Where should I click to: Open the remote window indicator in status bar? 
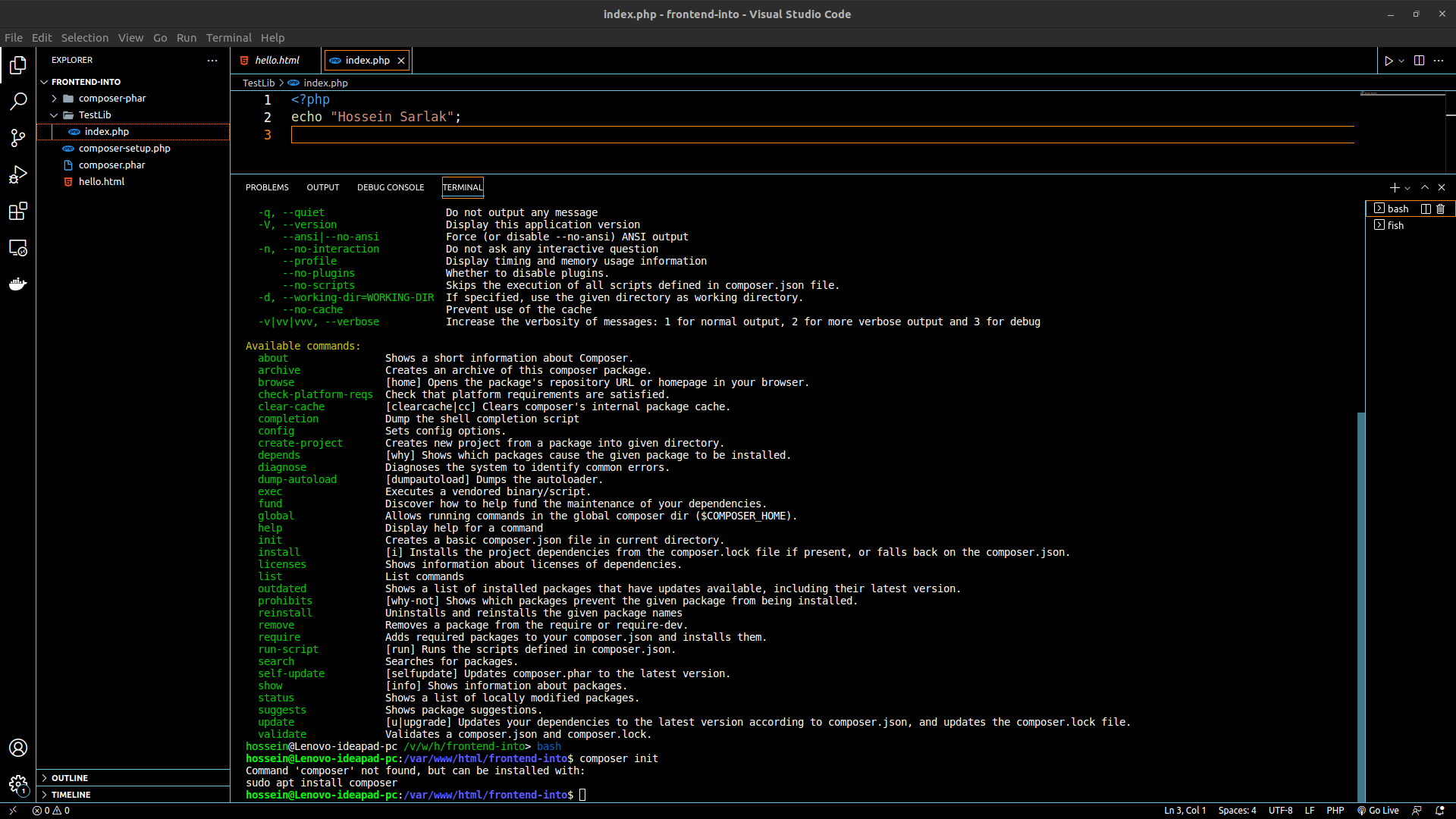tap(13, 811)
